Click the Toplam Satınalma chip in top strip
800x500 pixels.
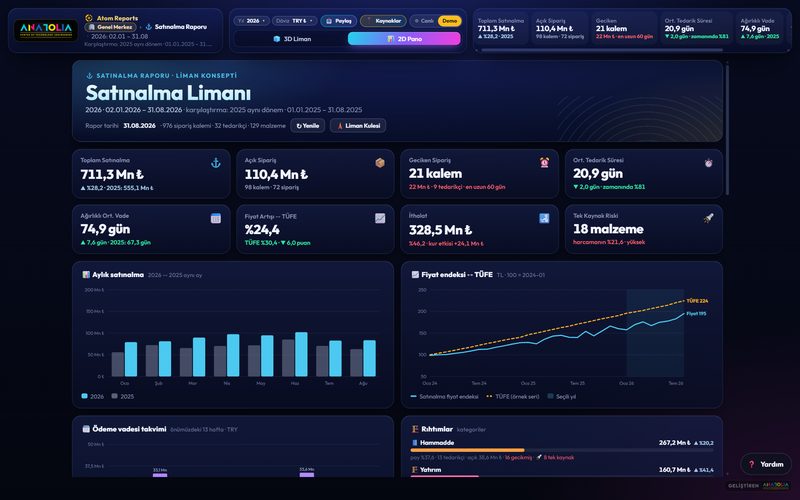click(501, 29)
